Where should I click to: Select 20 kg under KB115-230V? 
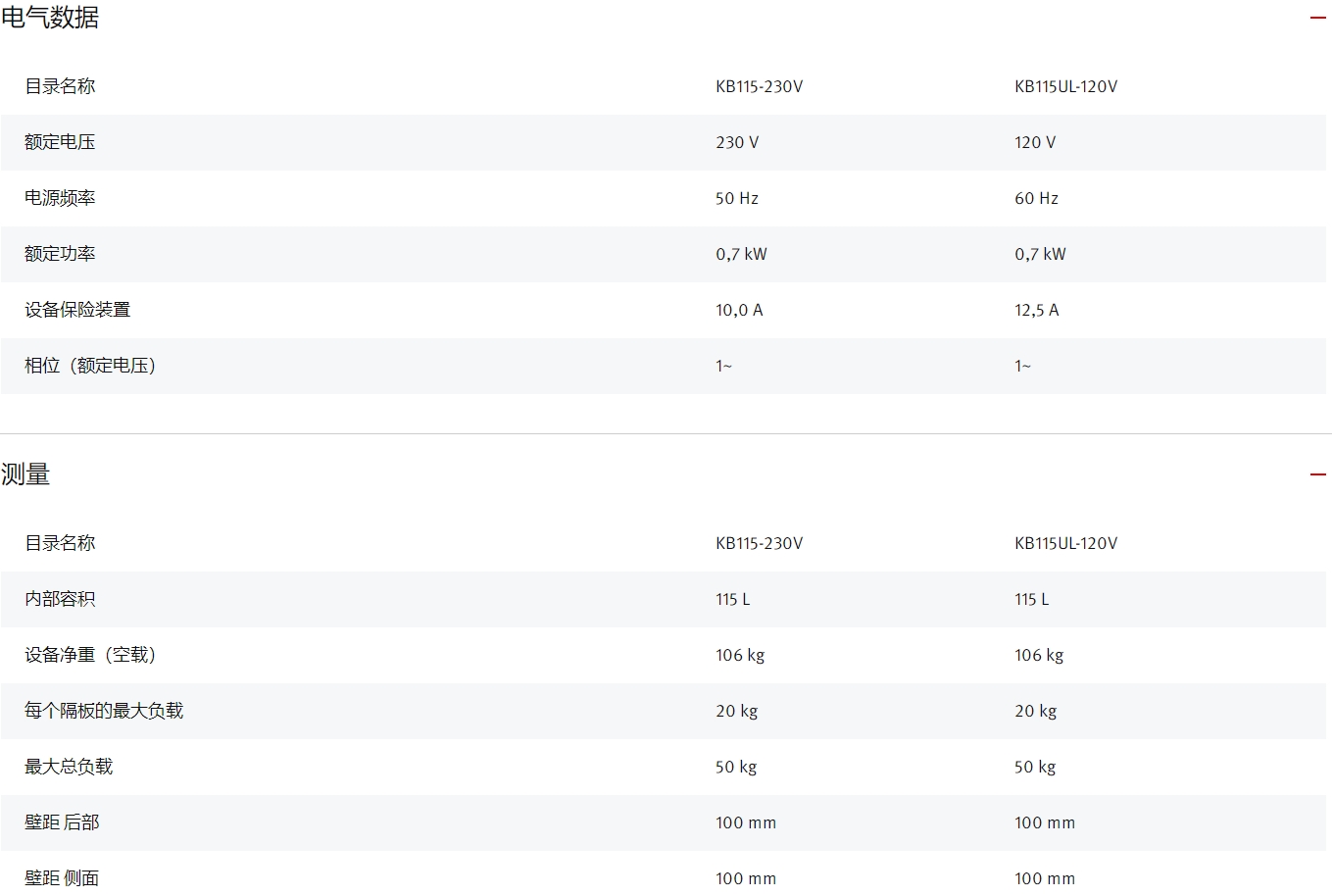tap(736, 711)
